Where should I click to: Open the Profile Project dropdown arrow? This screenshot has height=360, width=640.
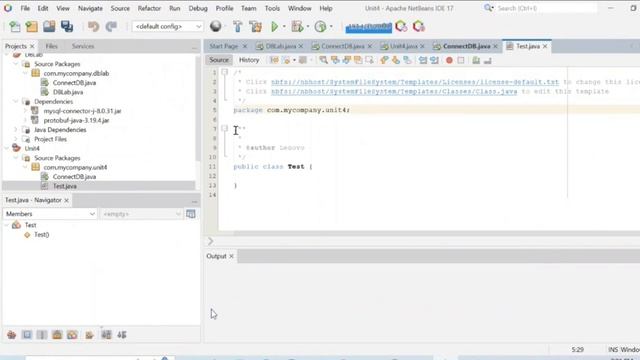331,27
